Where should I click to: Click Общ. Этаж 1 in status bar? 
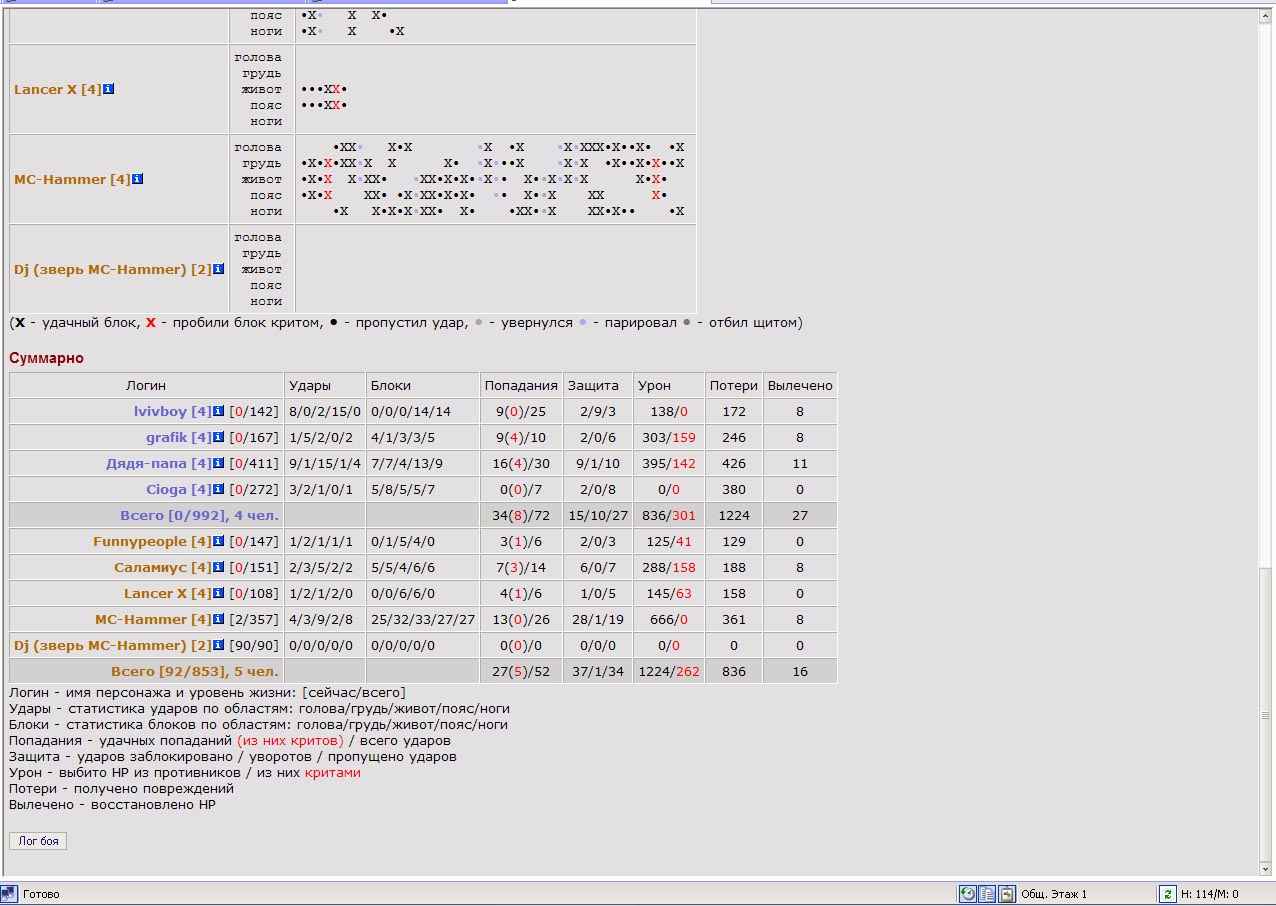(1054, 894)
